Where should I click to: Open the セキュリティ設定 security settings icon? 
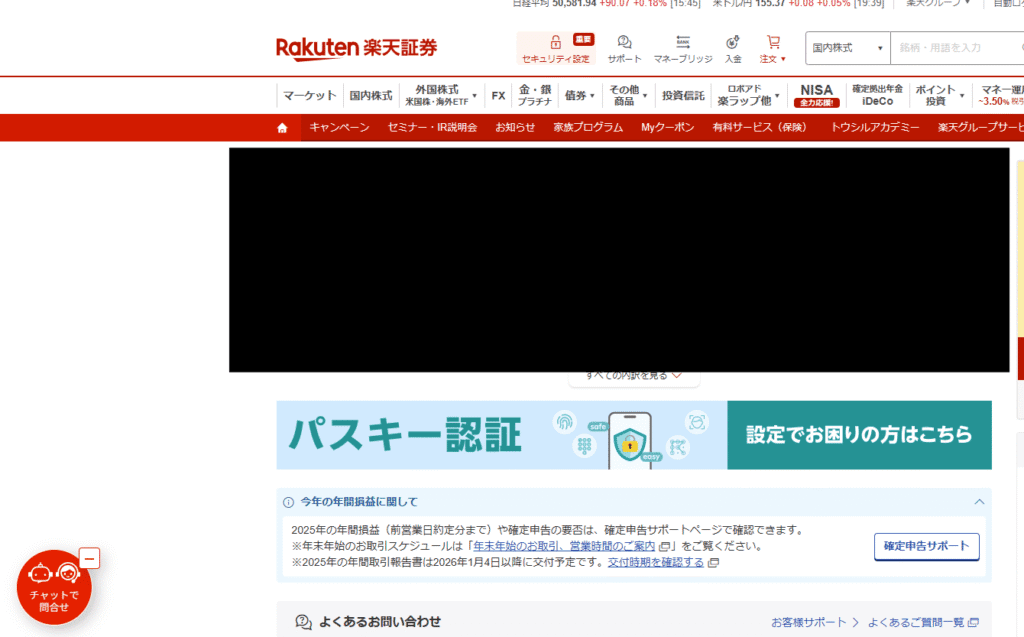pyautogui.click(x=555, y=46)
